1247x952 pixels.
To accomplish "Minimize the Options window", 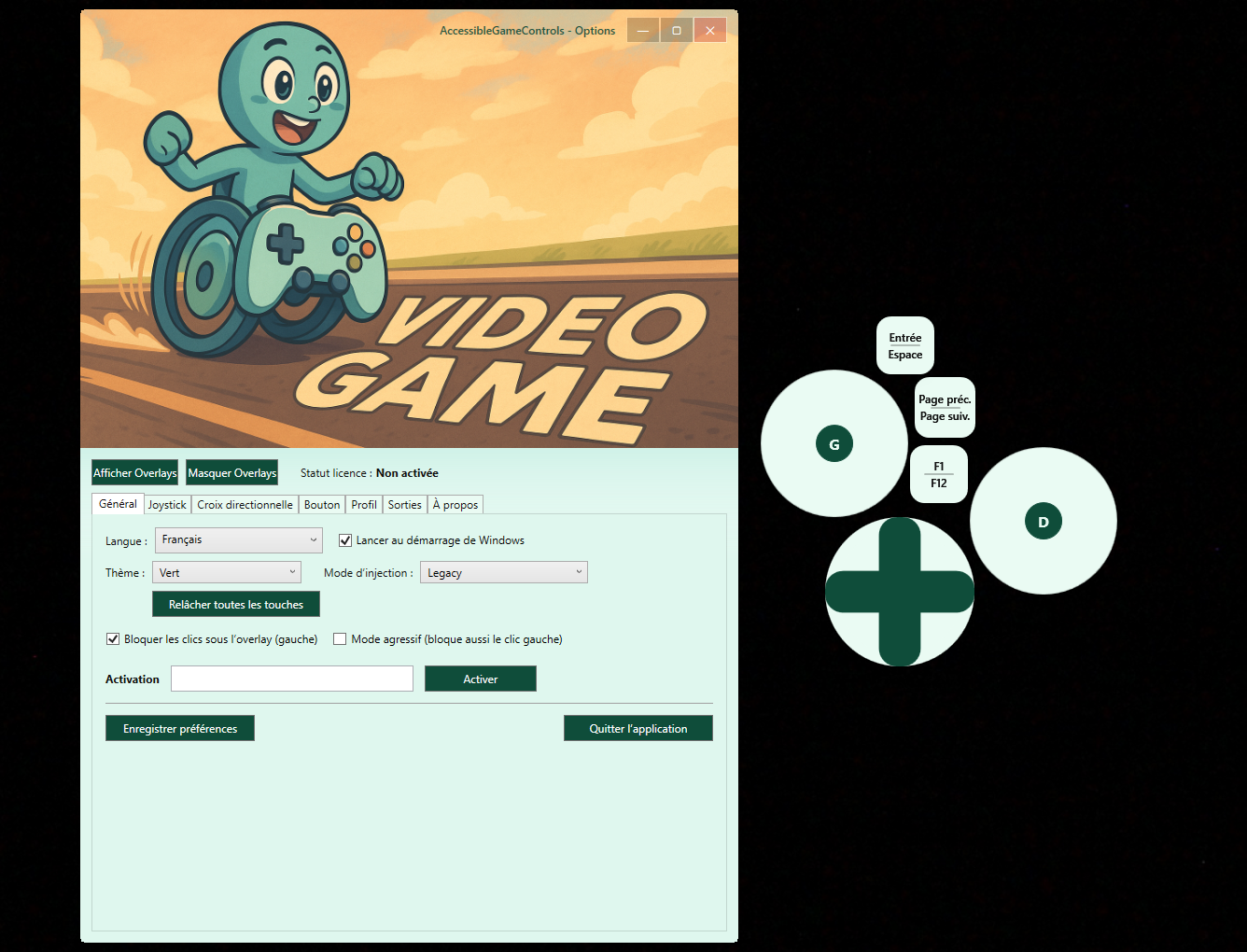I will pos(643,31).
